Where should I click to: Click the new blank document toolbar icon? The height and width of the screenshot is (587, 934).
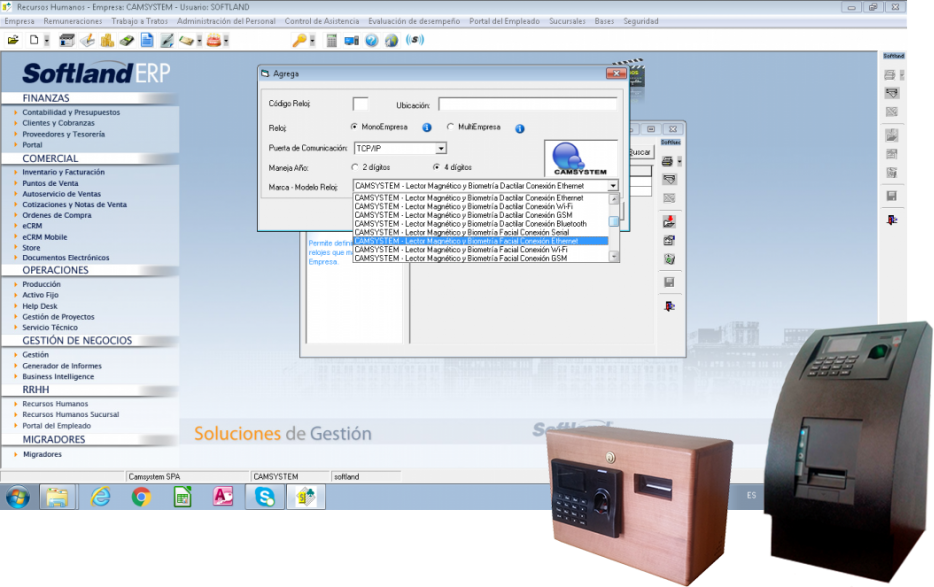coord(34,40)
